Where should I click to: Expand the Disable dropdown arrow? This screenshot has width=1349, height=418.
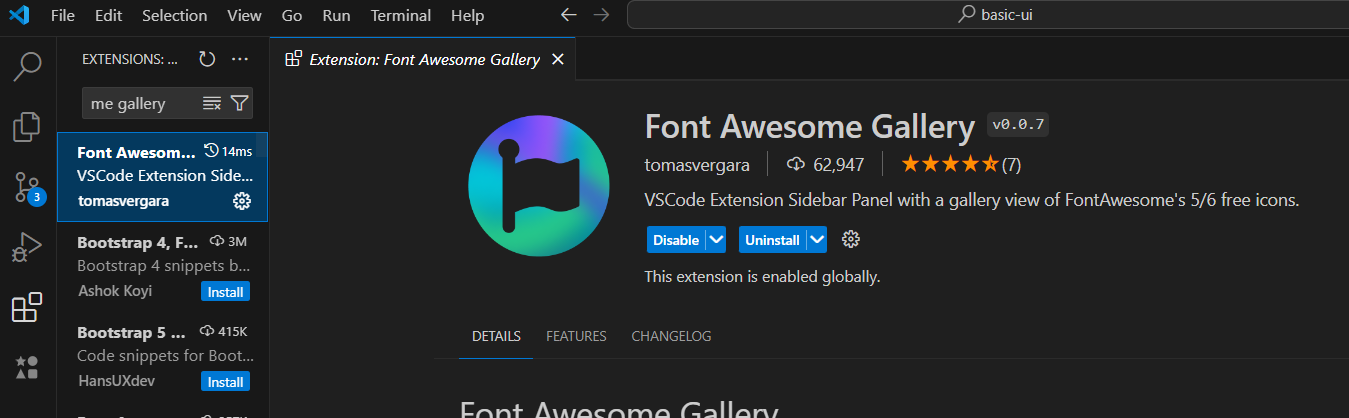coord(716,240)
